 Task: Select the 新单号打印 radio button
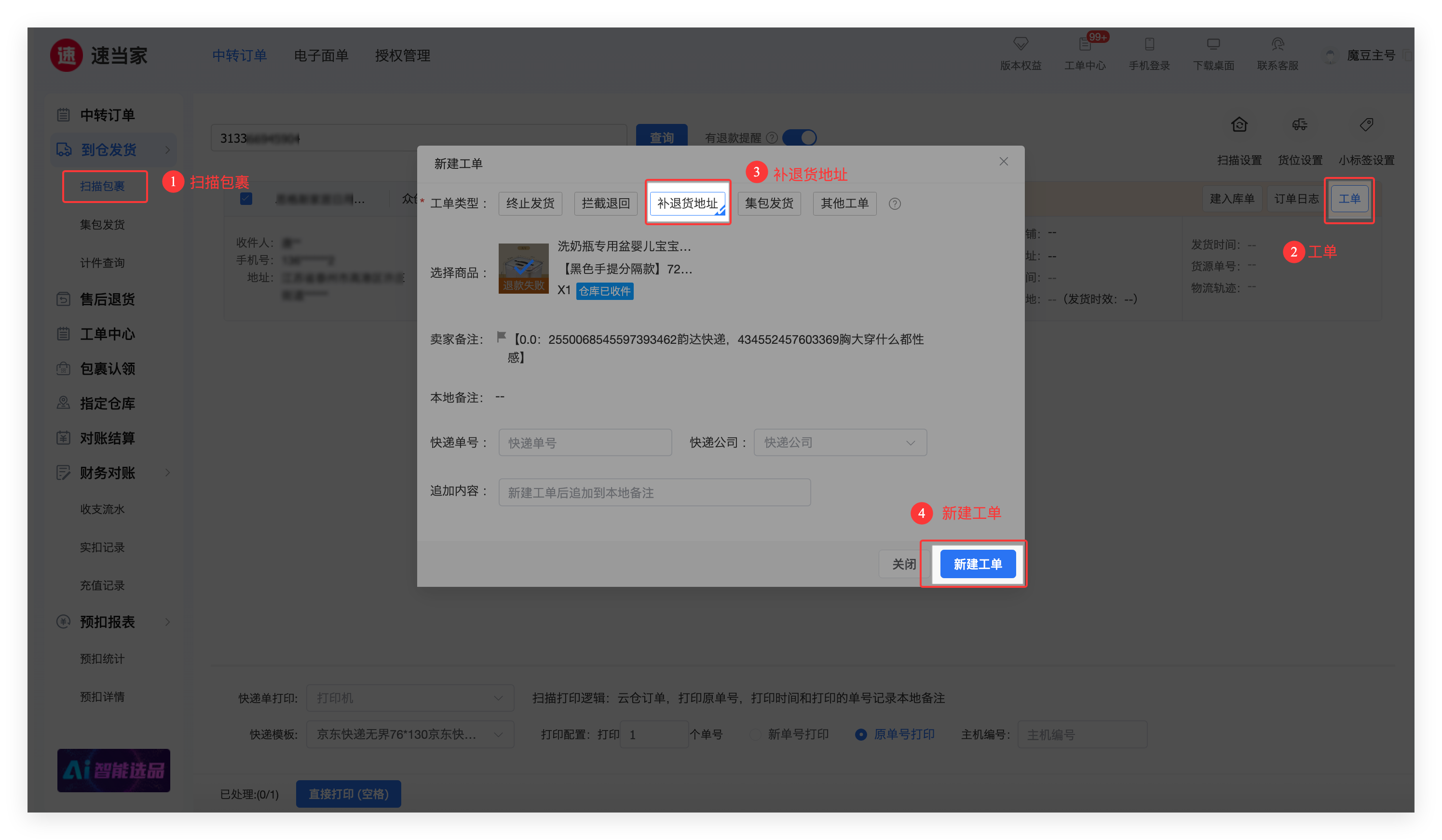click(756, 734)
